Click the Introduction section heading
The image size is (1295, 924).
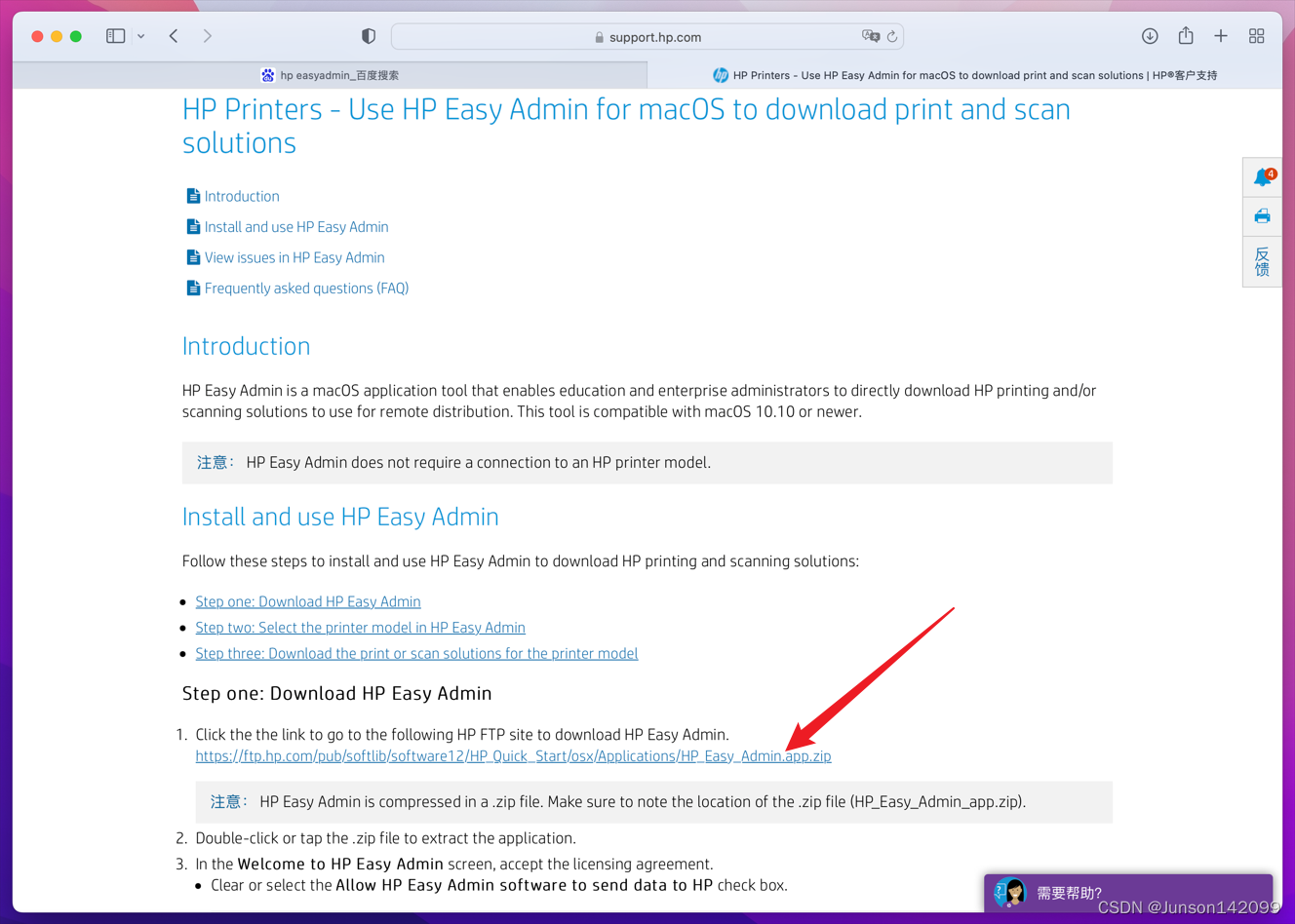click(x=246, y=346)
